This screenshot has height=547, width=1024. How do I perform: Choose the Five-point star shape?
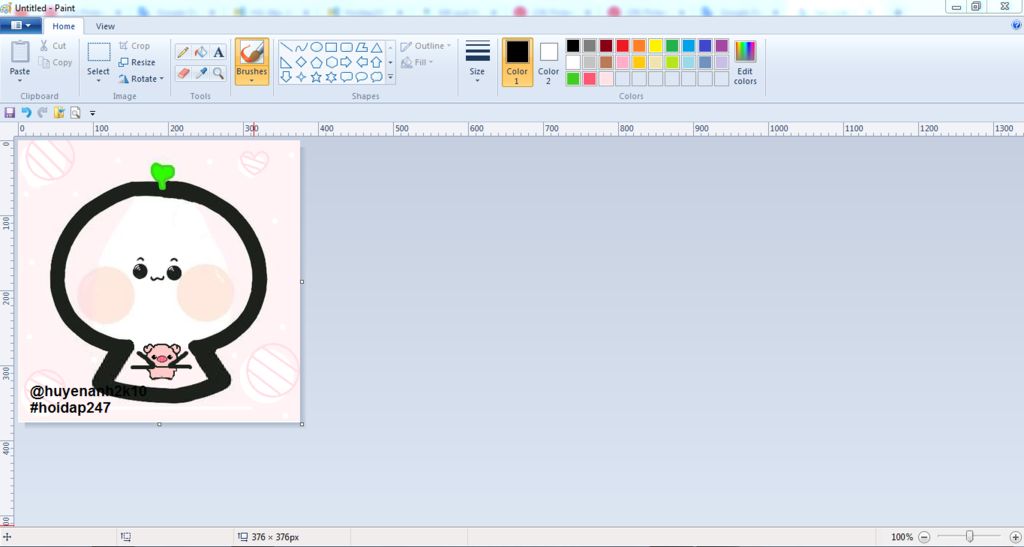(316, 77)
